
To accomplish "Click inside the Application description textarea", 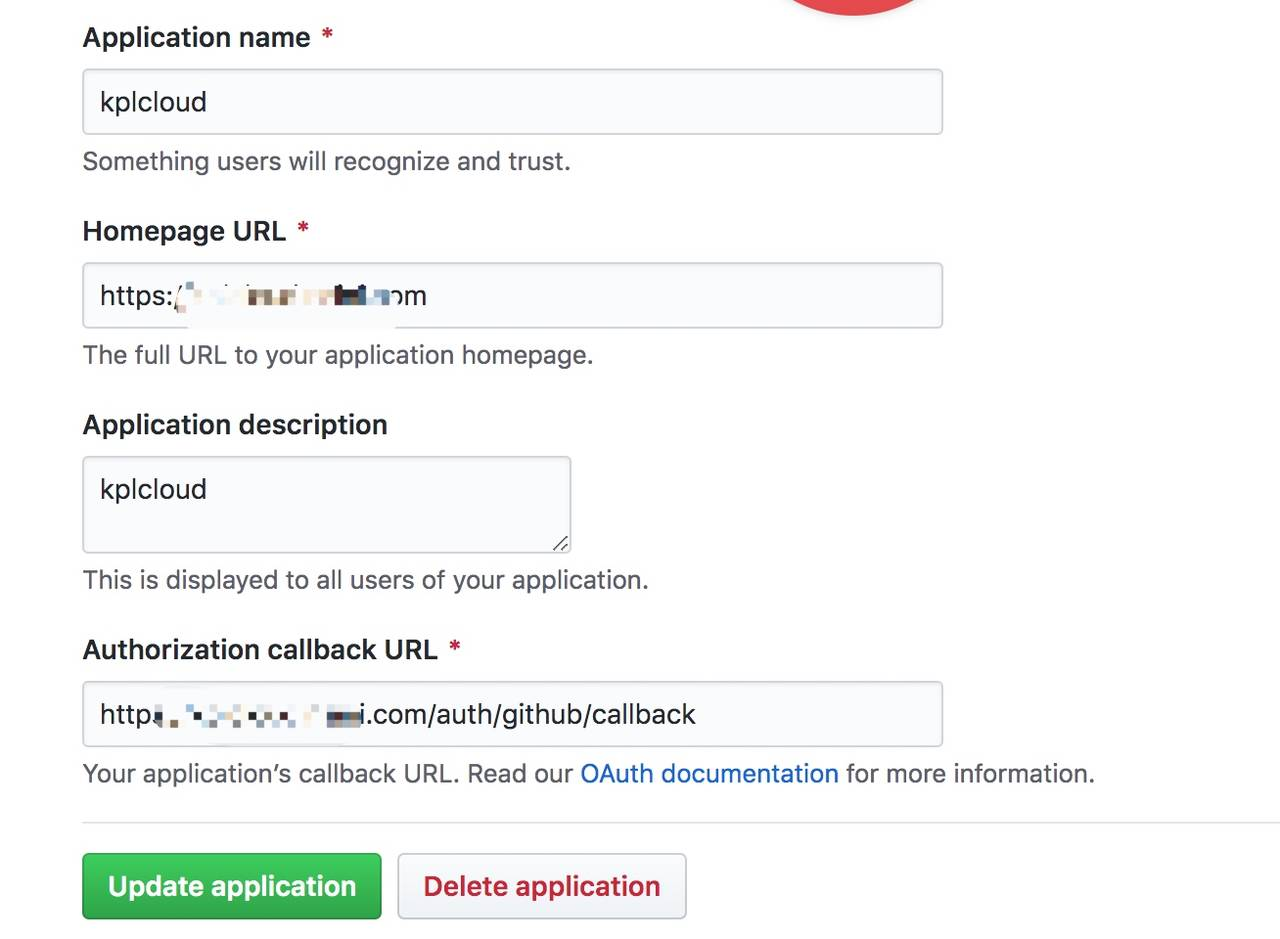I will point(326,505).
